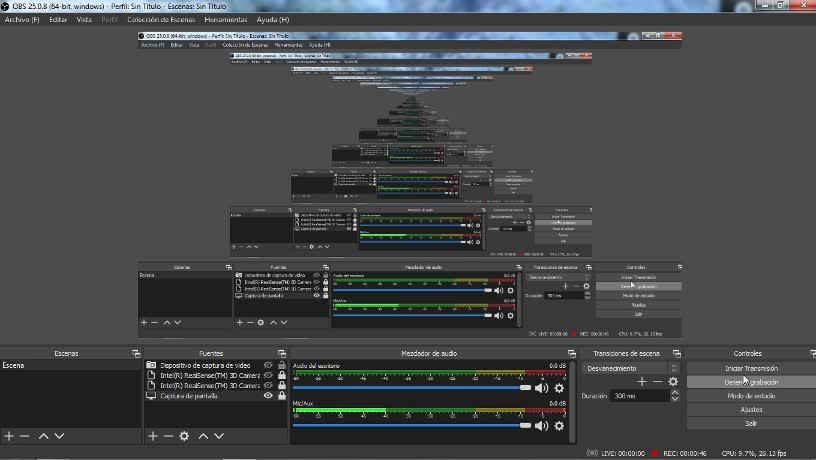
Task: Open the Vista menu
Action: 84,20
